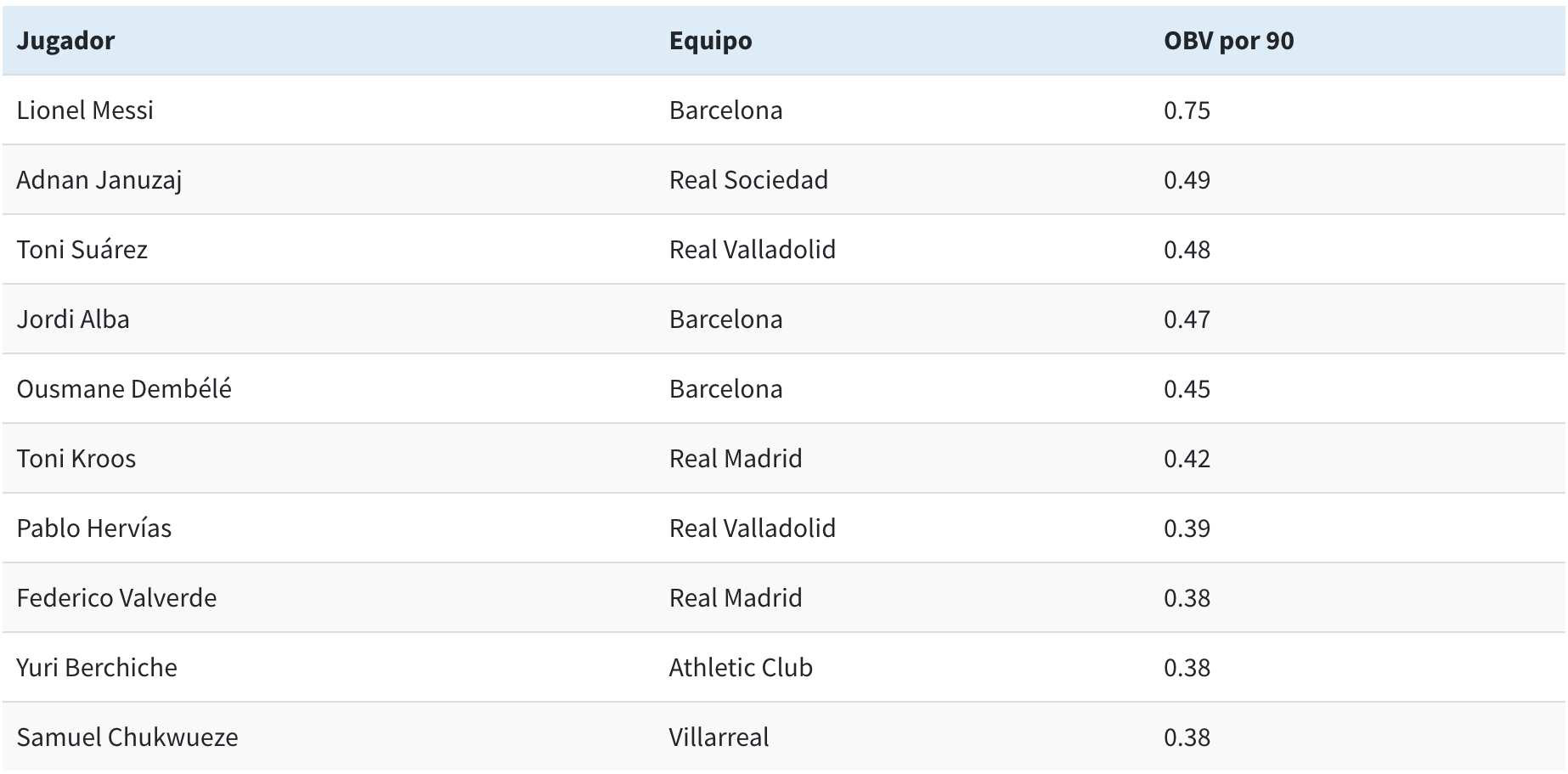Click the Equipo column header
The width and height of the screenshot is (1568, 774).
click(x=710, y=41)
